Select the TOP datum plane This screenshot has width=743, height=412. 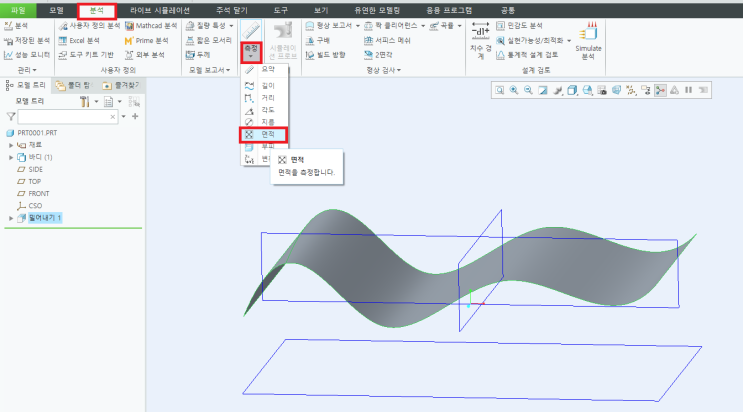point(29,182)
